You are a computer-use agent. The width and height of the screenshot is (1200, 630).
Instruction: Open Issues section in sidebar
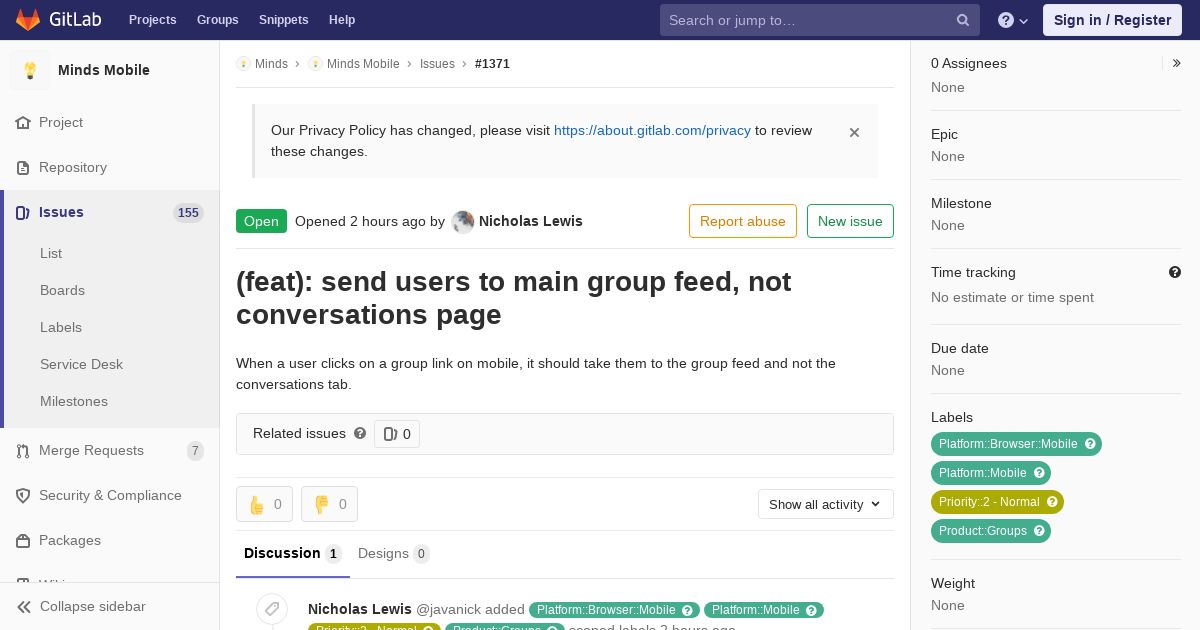point(110,212)
